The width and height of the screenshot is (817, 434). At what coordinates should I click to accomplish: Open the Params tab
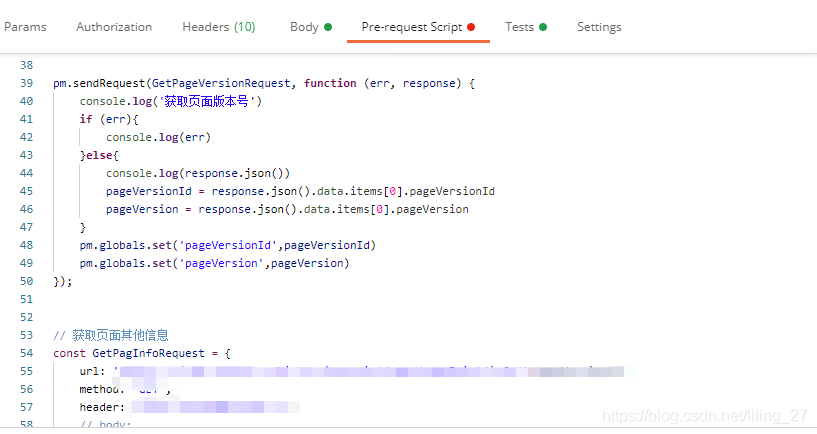coord(25,27)
